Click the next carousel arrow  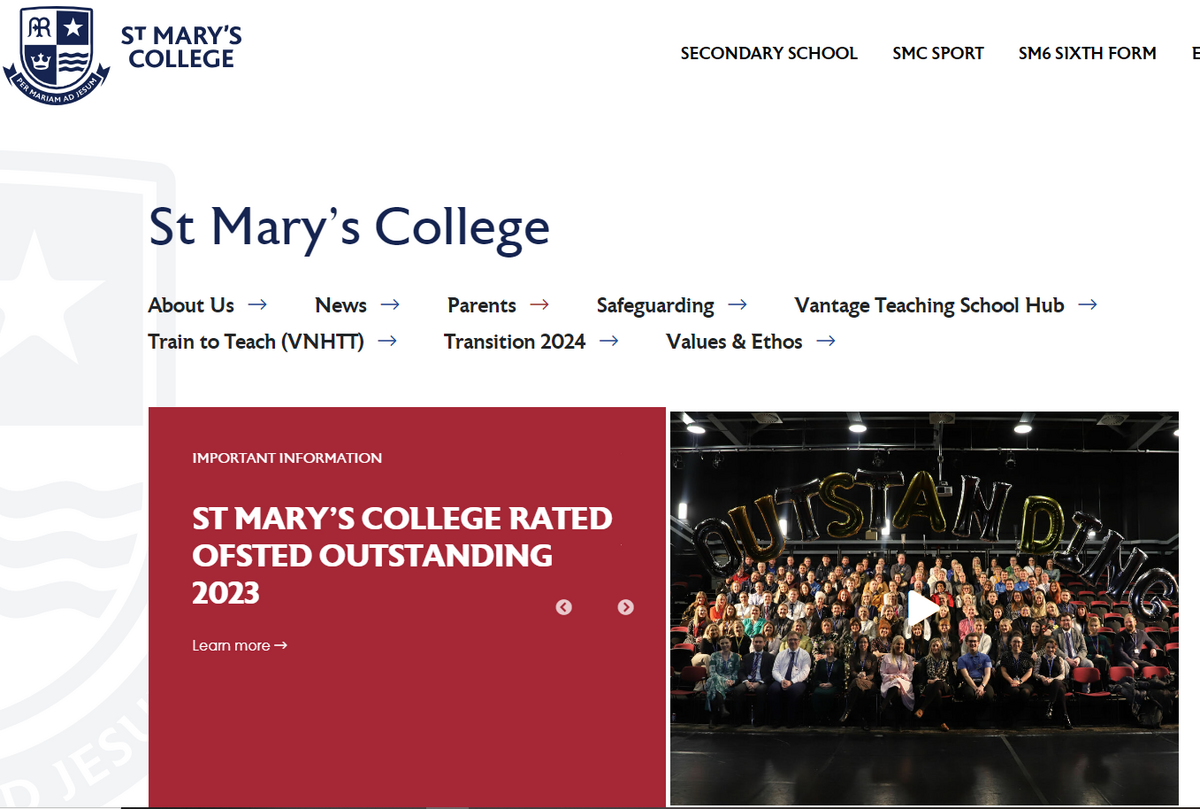point(625,607)
